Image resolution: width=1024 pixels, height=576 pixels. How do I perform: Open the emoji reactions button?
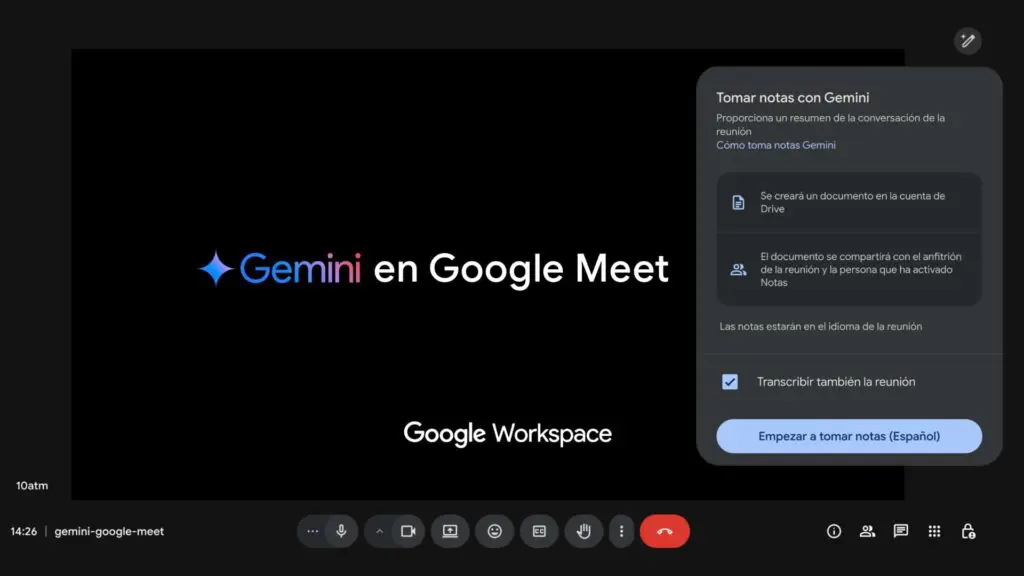pos(494,531)
